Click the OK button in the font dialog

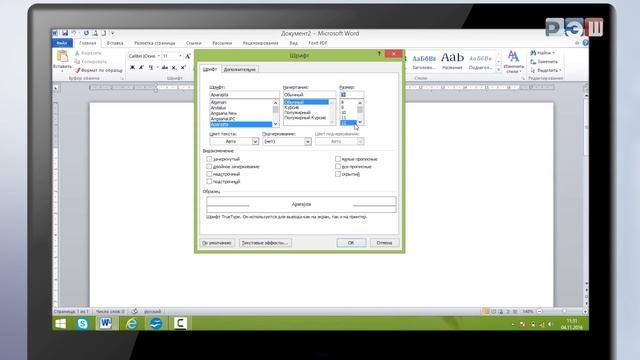(351, 243)
